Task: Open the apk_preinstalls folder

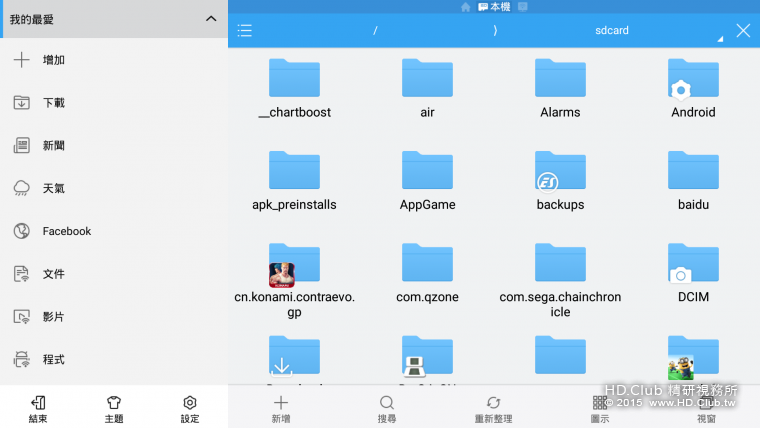Action: click(294, 181)
